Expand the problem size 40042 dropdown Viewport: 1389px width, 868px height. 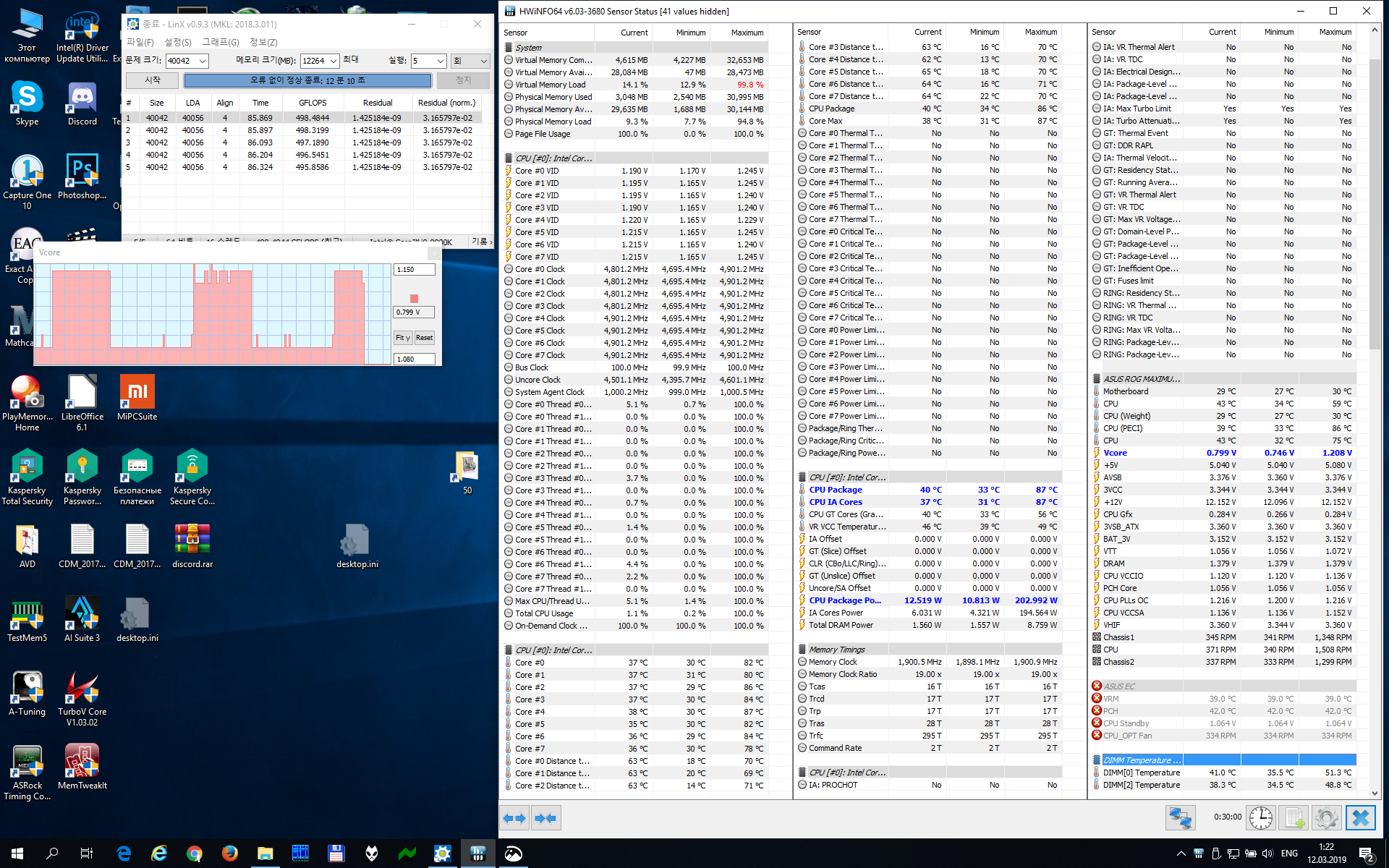tap(203, 61)
